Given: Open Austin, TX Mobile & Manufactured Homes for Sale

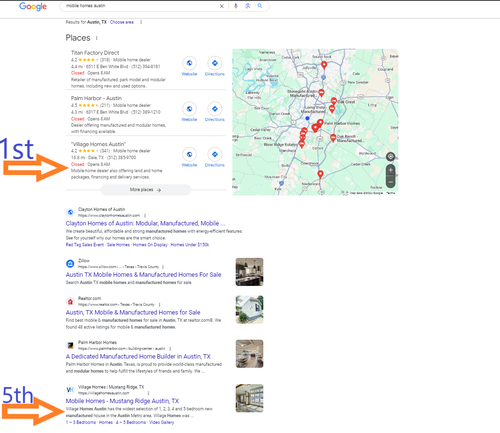Looking at the screenshot, I should [x=133, y=312].
